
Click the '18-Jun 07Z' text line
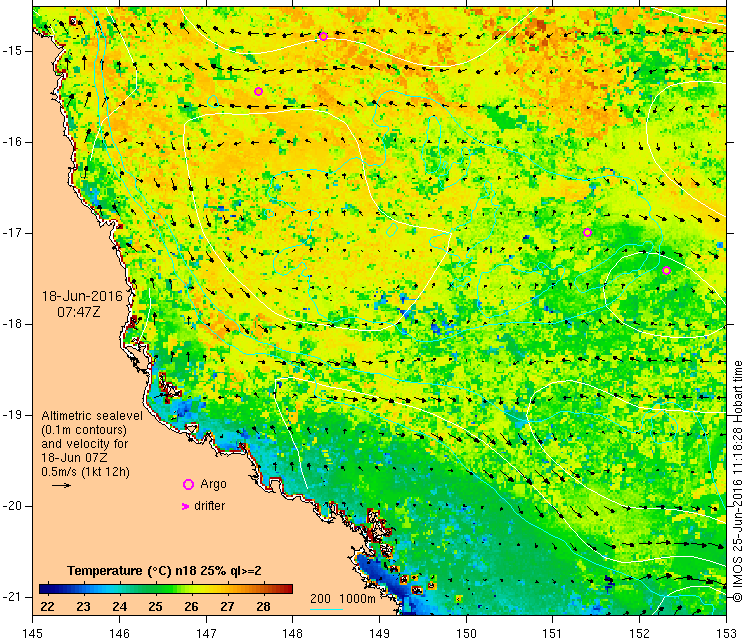coord(74,458)
